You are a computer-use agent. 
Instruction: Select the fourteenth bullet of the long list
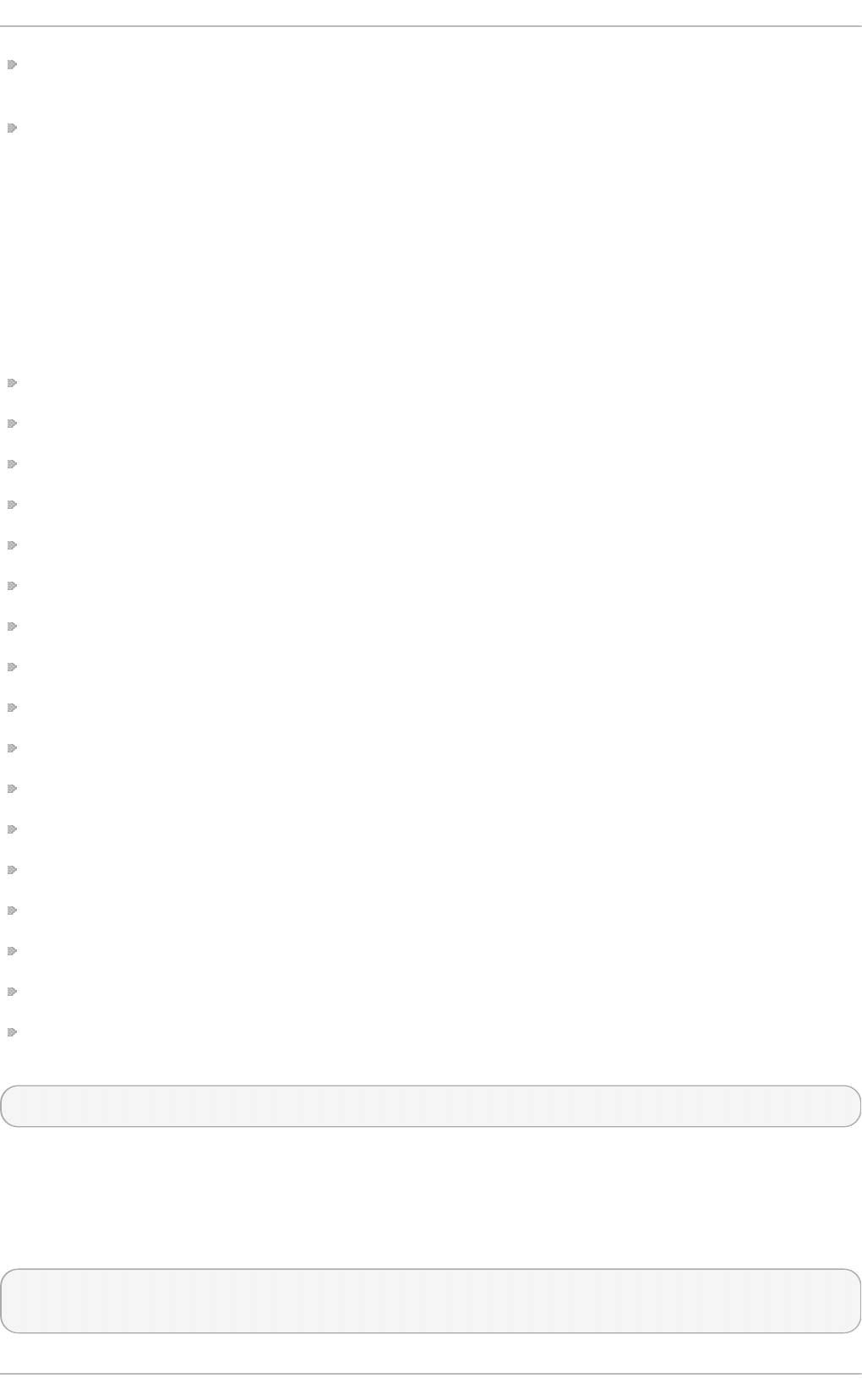click(x=12, y=911)
